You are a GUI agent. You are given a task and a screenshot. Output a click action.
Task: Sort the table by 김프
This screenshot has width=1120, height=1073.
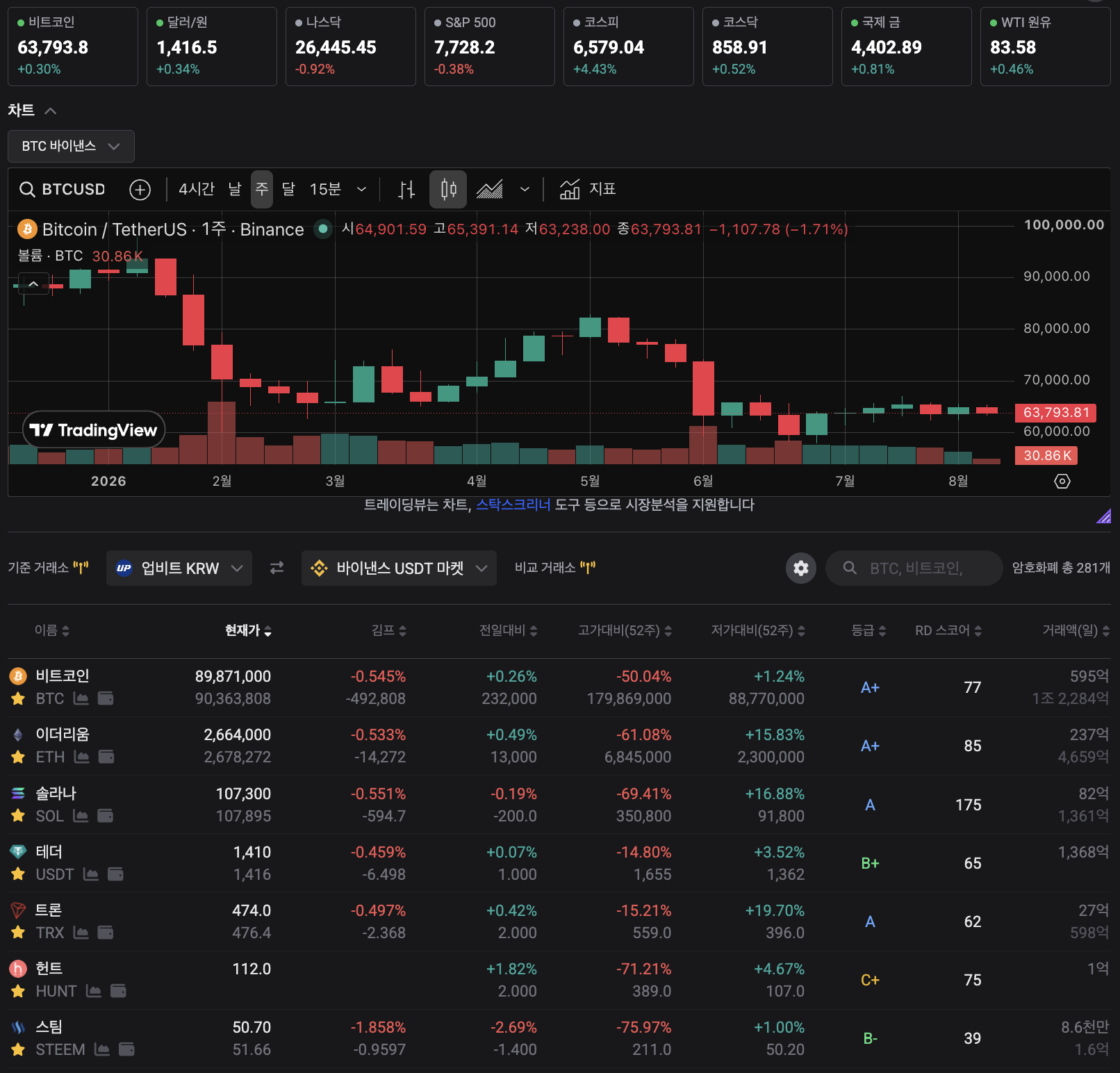coord(388,630)
